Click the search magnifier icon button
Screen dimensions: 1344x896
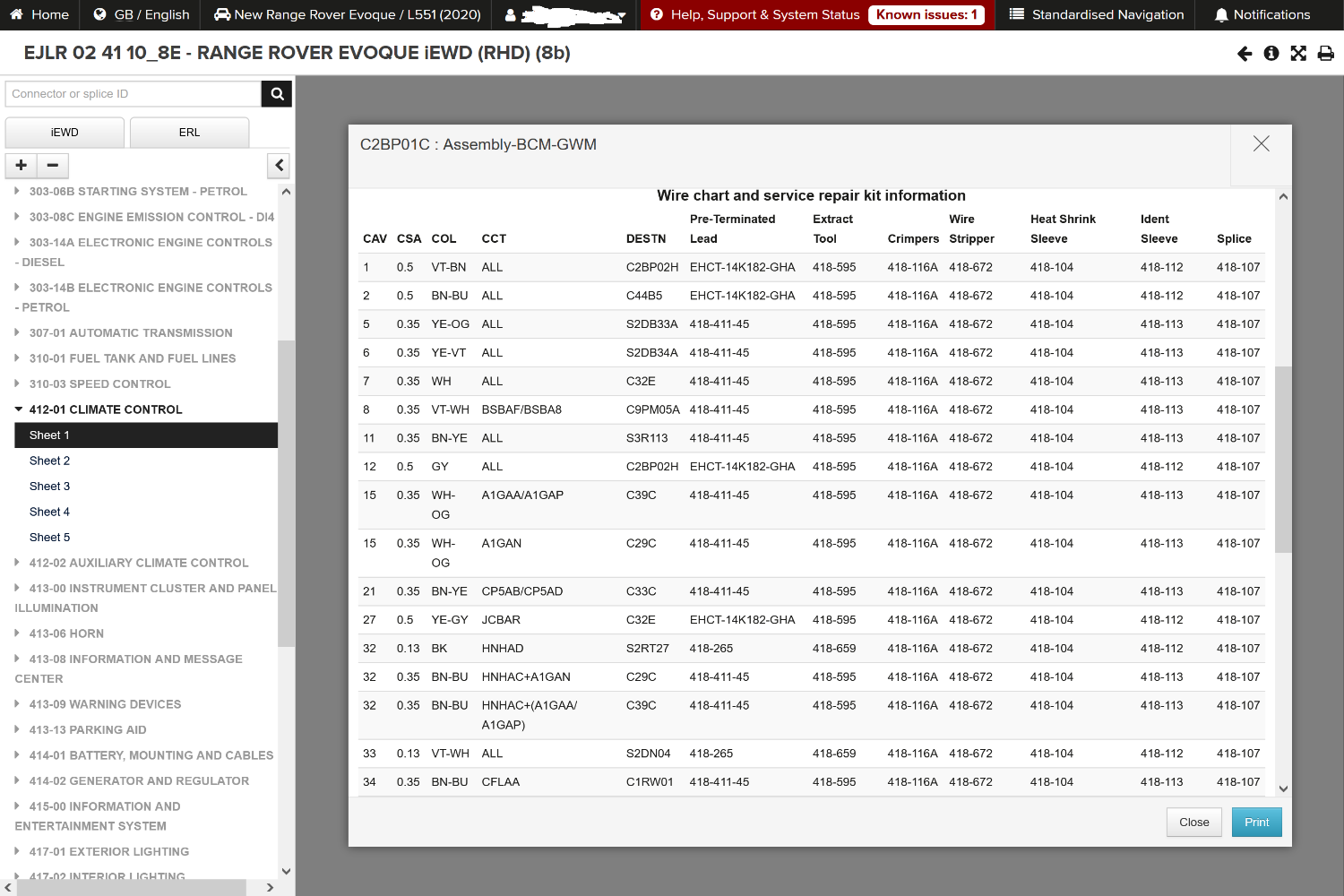point(277,94)
